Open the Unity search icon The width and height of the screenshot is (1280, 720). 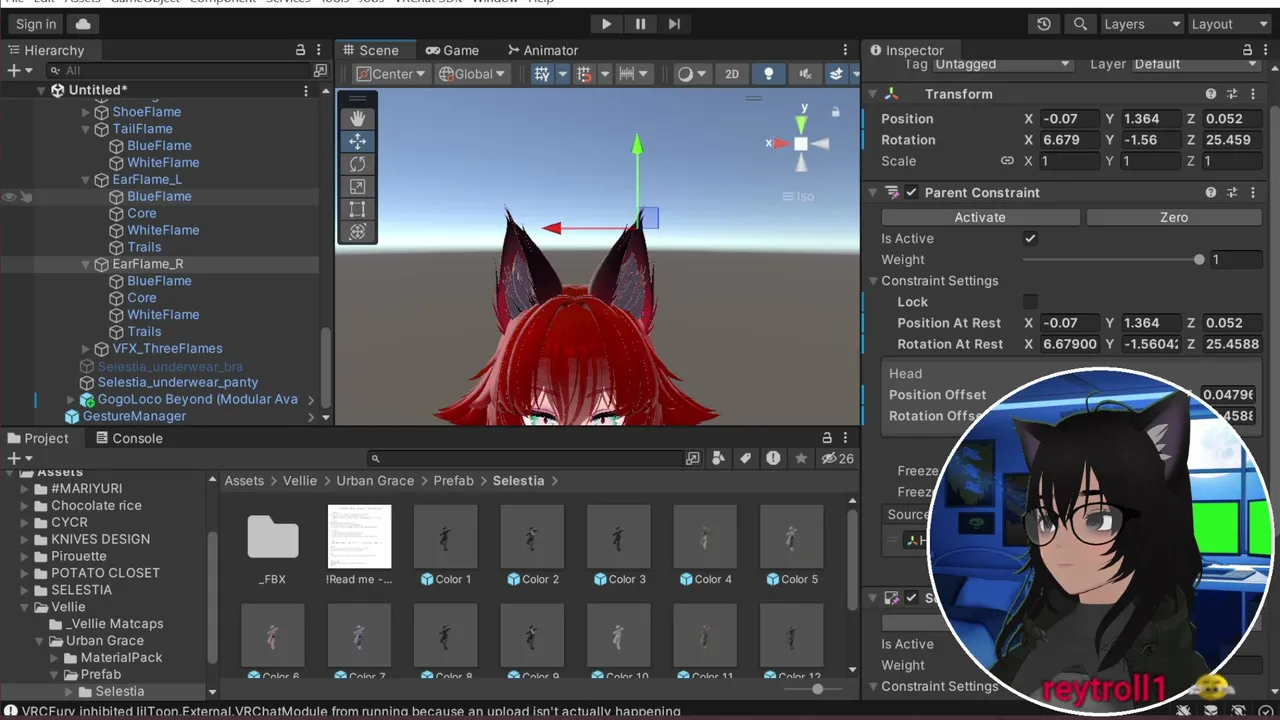click(x=1080, y=24)
